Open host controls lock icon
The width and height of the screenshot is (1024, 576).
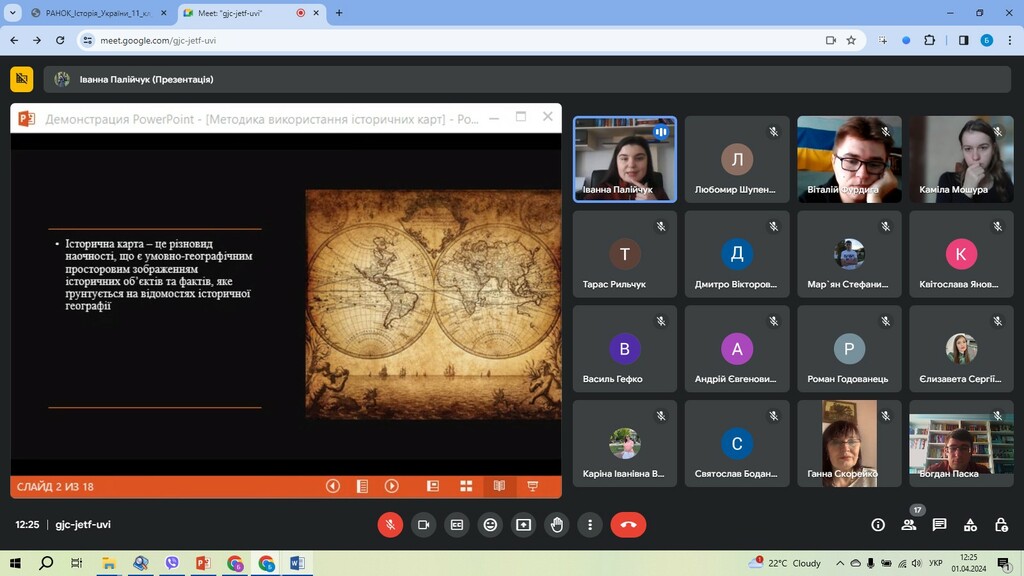click(1001, 524)
